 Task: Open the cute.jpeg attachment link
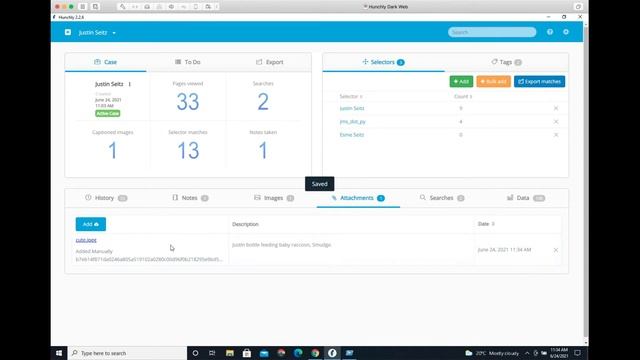(x=86, y=240)
